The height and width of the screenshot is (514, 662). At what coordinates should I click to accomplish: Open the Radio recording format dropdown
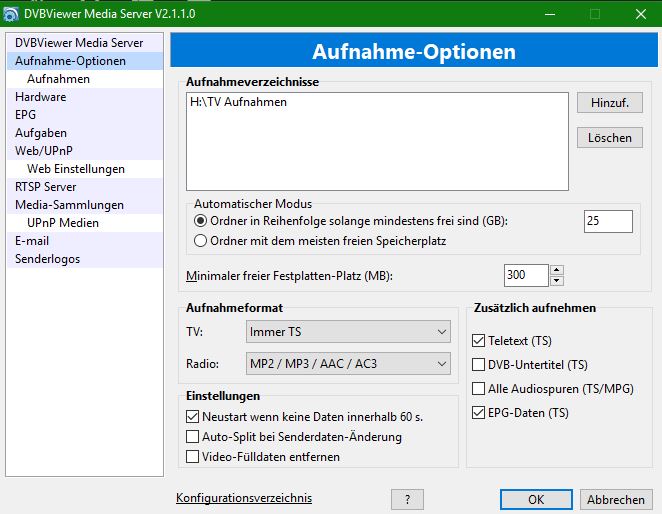[348, 364]
